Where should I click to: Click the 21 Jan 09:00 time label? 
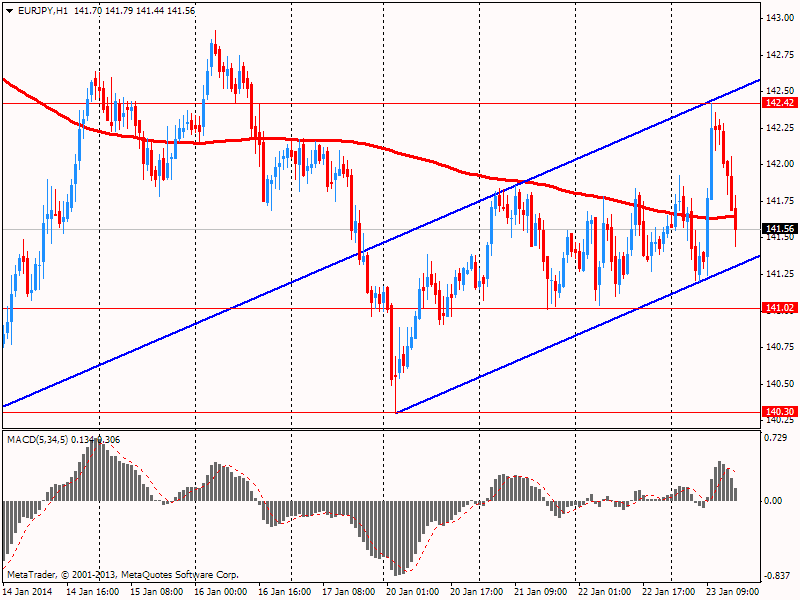pos(541,591)
